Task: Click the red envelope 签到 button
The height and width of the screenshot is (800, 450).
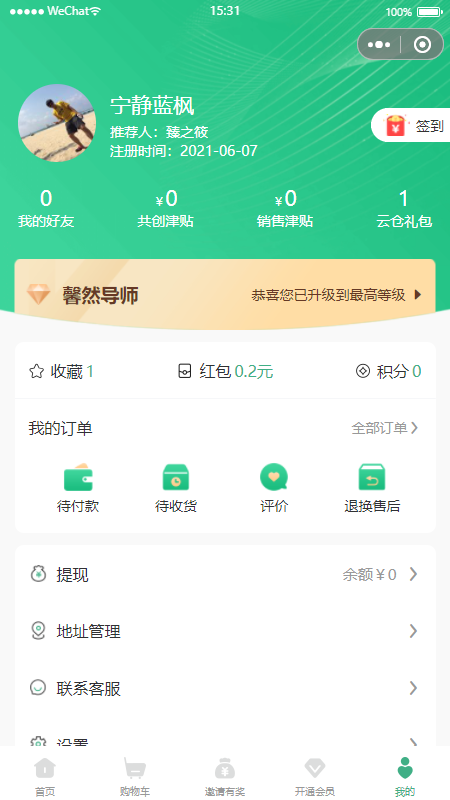Action: [411, 126]
